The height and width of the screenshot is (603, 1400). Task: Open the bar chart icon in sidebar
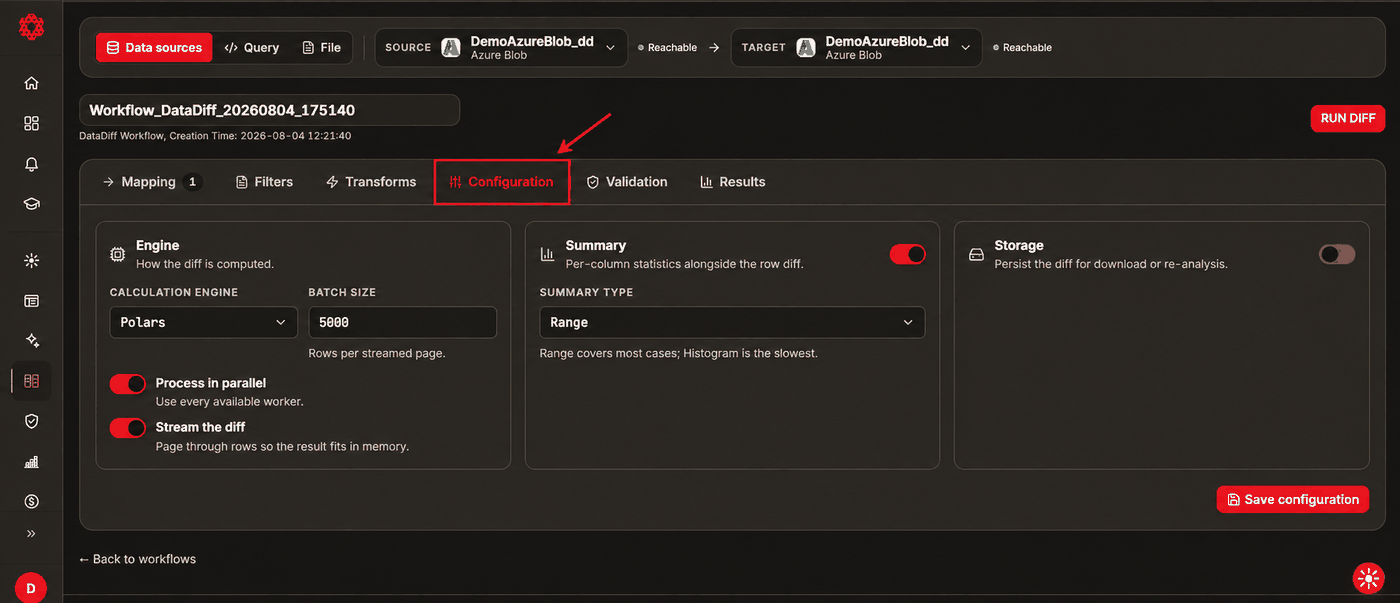click(x=31, y=462)
